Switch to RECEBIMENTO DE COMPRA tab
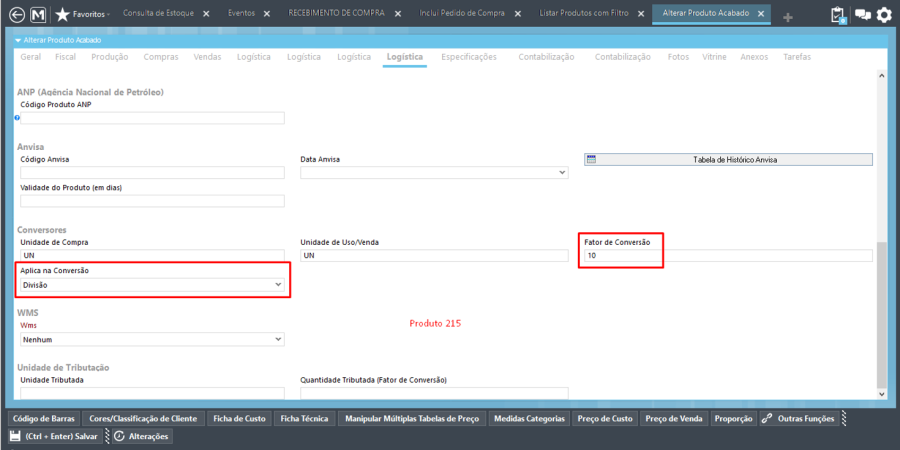Image resolution: width=900 pixels, height=450 pixels. 336,13
